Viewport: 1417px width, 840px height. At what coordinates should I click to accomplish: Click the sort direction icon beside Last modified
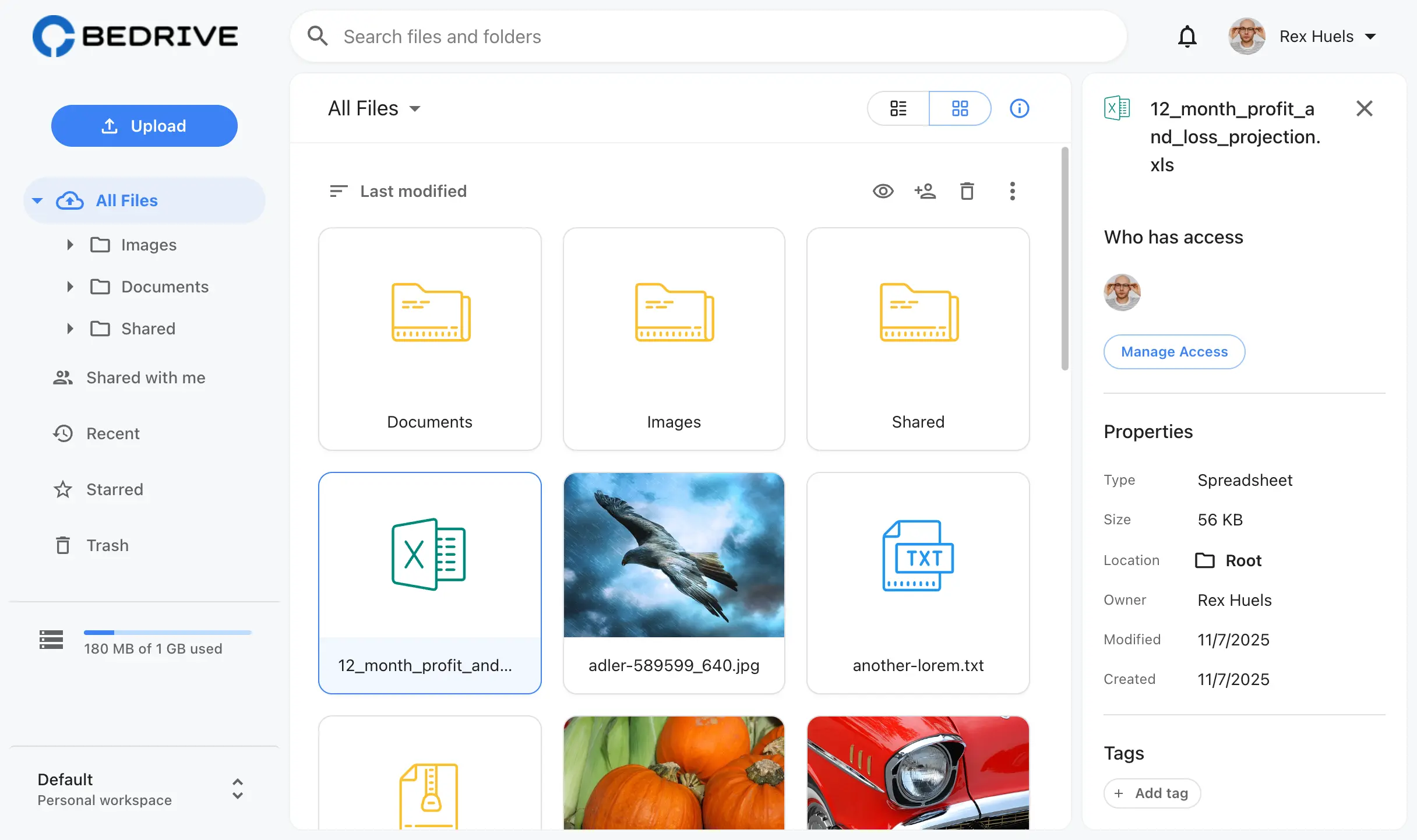point(338,191)
